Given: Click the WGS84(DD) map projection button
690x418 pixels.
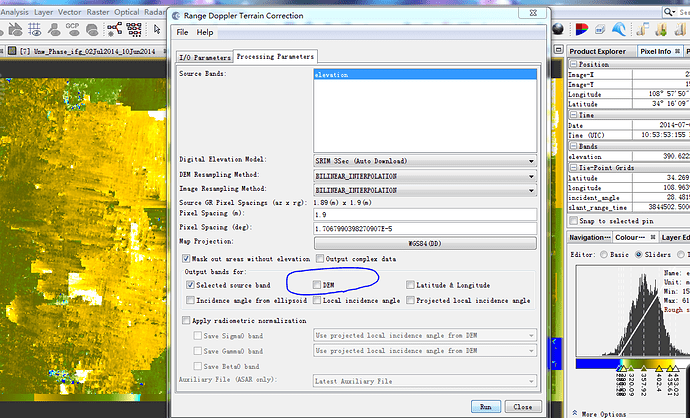Looking at the screenshot, I should [425, 243].
